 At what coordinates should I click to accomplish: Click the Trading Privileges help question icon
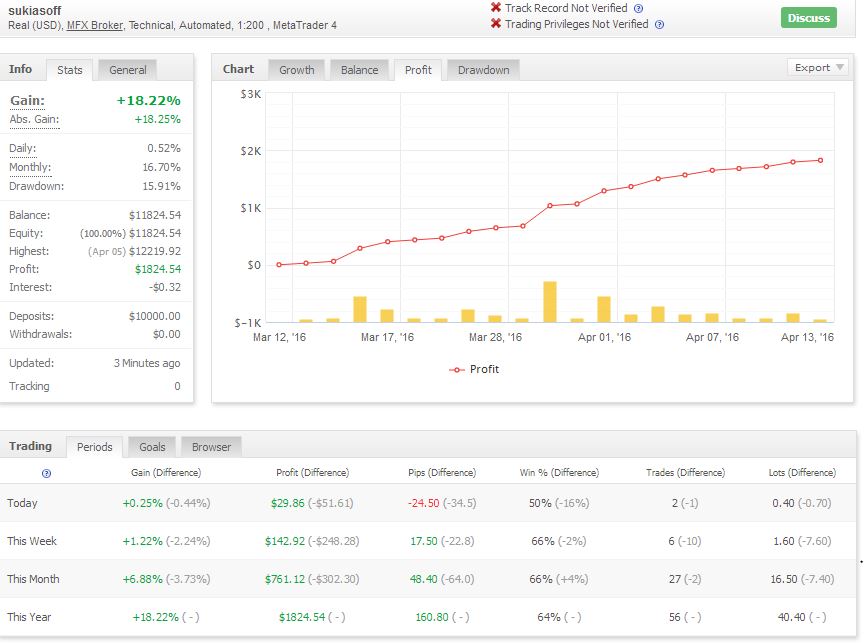tap(659, 24)
